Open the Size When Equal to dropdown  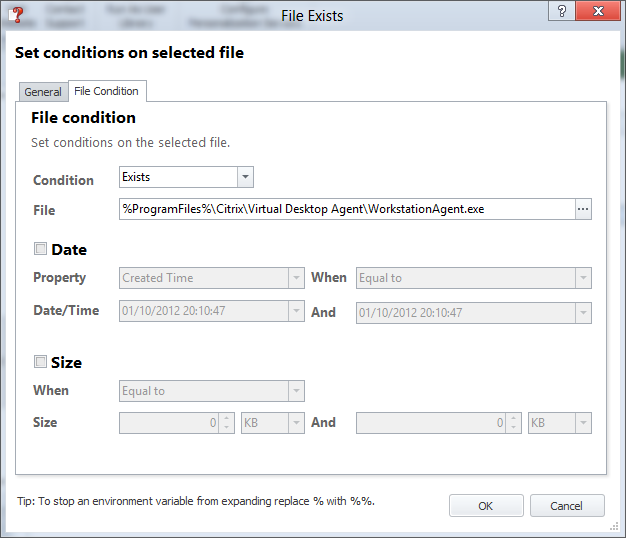[295, 391]
